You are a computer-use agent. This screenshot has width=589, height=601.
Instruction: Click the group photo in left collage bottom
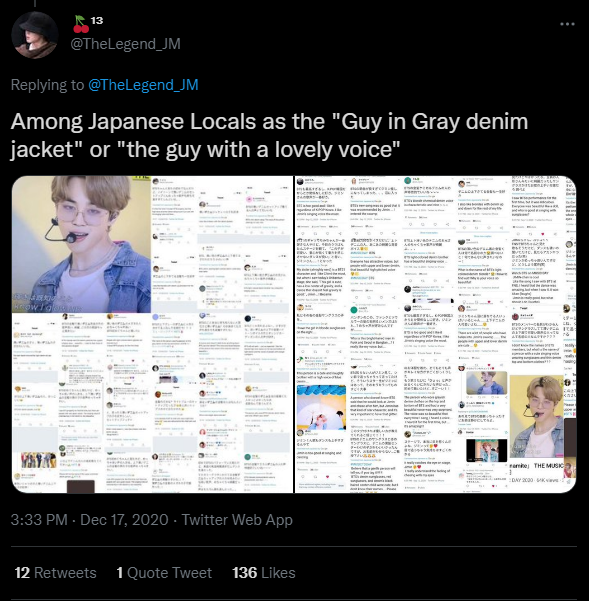[38, 460]
